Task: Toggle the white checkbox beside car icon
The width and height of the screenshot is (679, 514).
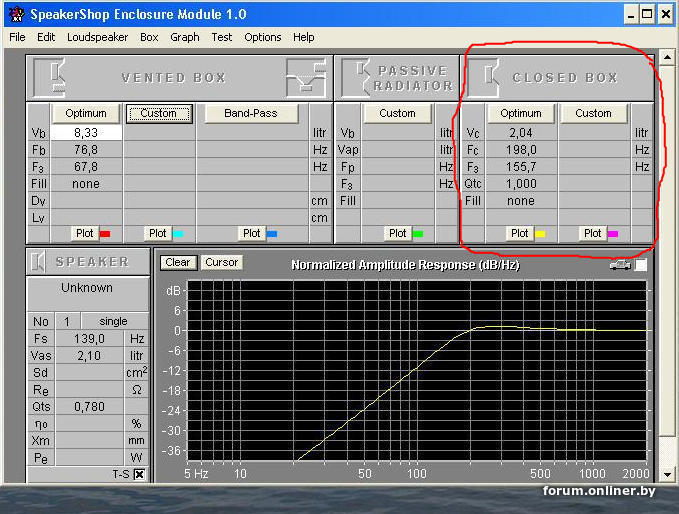Action: pyautogui.click(x=641, y=264)
